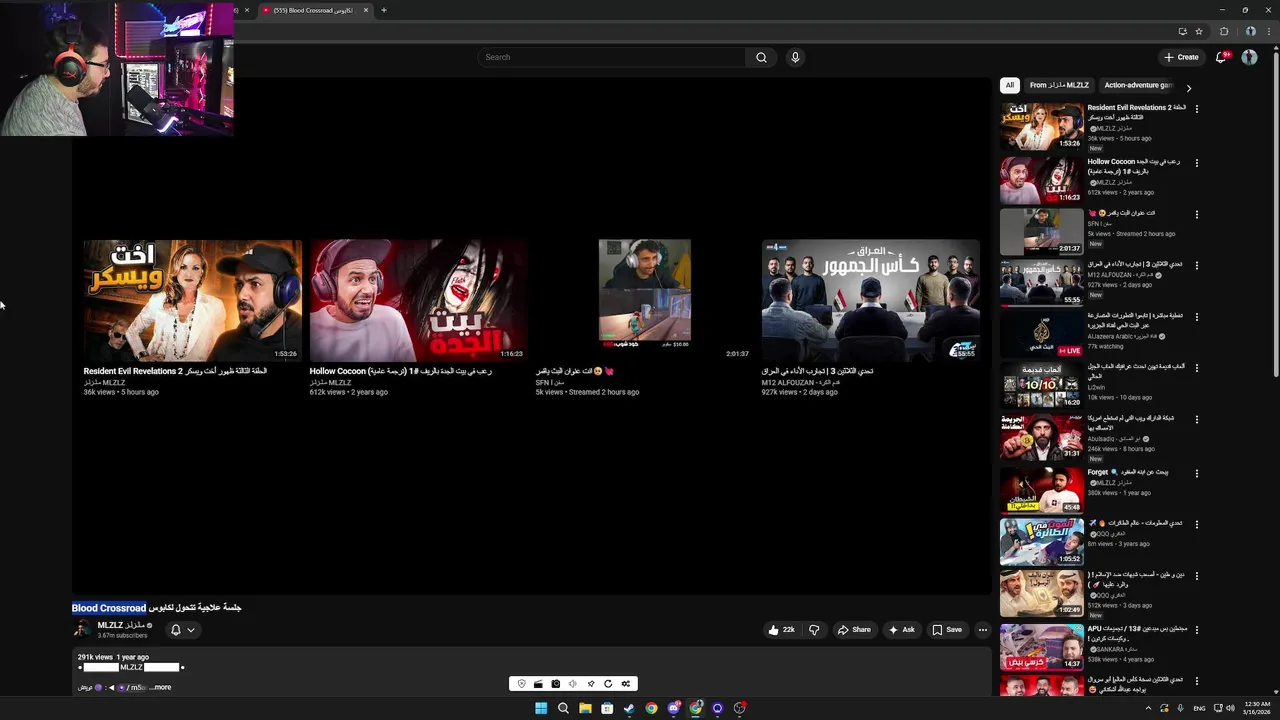Bookmark this page with the star icon

tap(1198, 31)
